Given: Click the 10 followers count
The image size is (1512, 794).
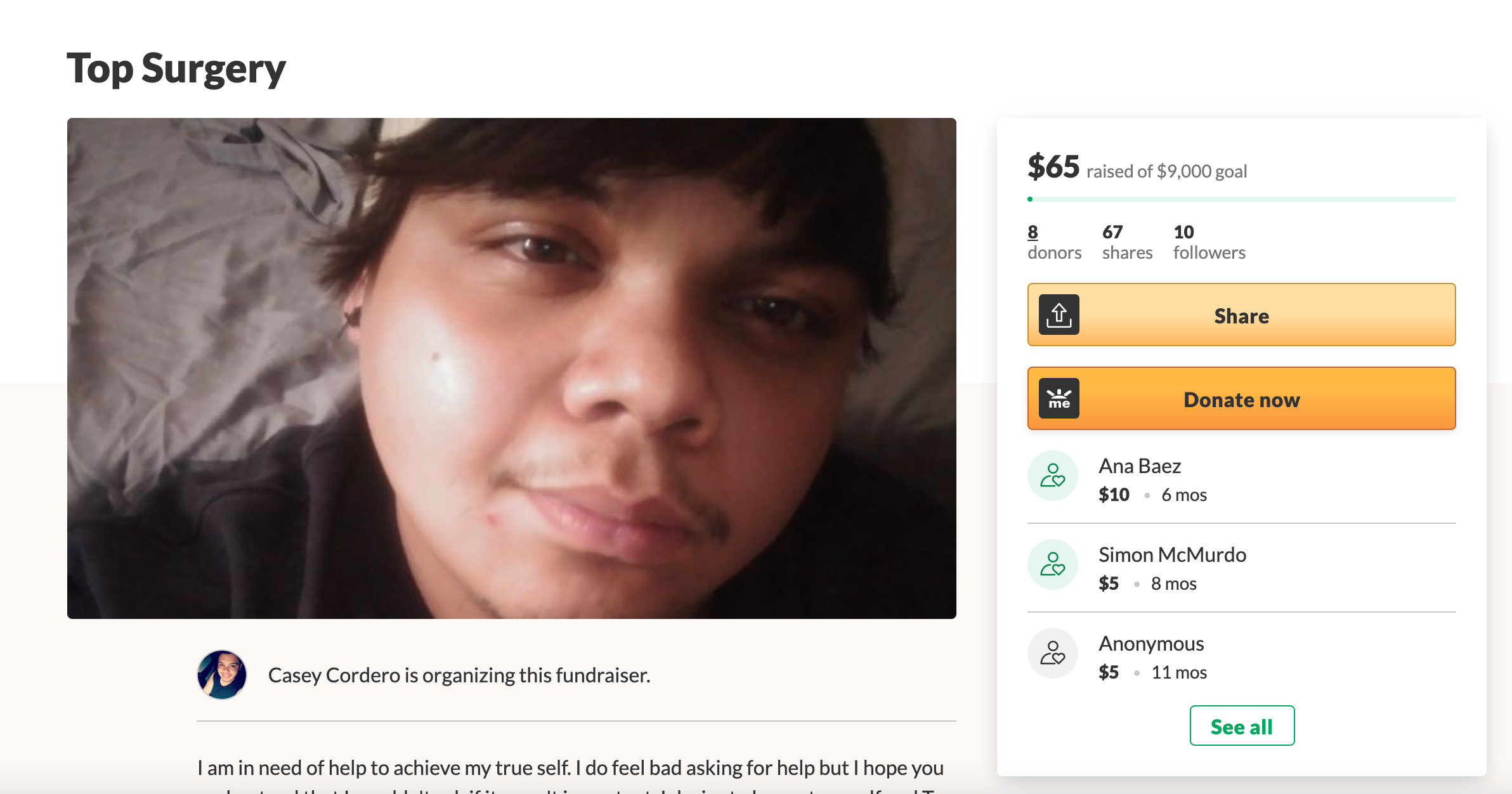Looking at the screenshot, I should pyautogui.click(x=1209, y=242).
